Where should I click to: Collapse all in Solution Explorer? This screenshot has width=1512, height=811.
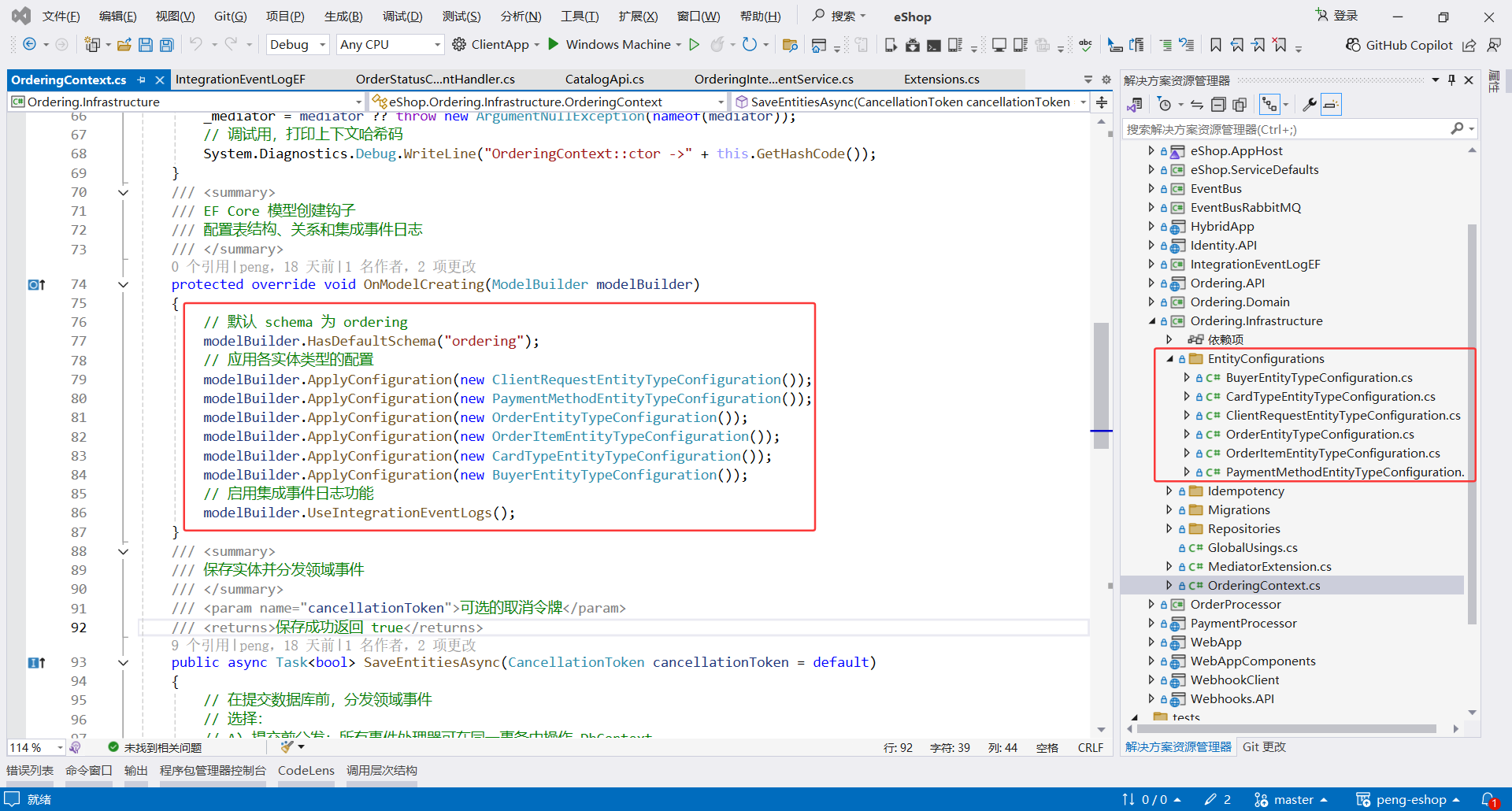point(1218,104)
